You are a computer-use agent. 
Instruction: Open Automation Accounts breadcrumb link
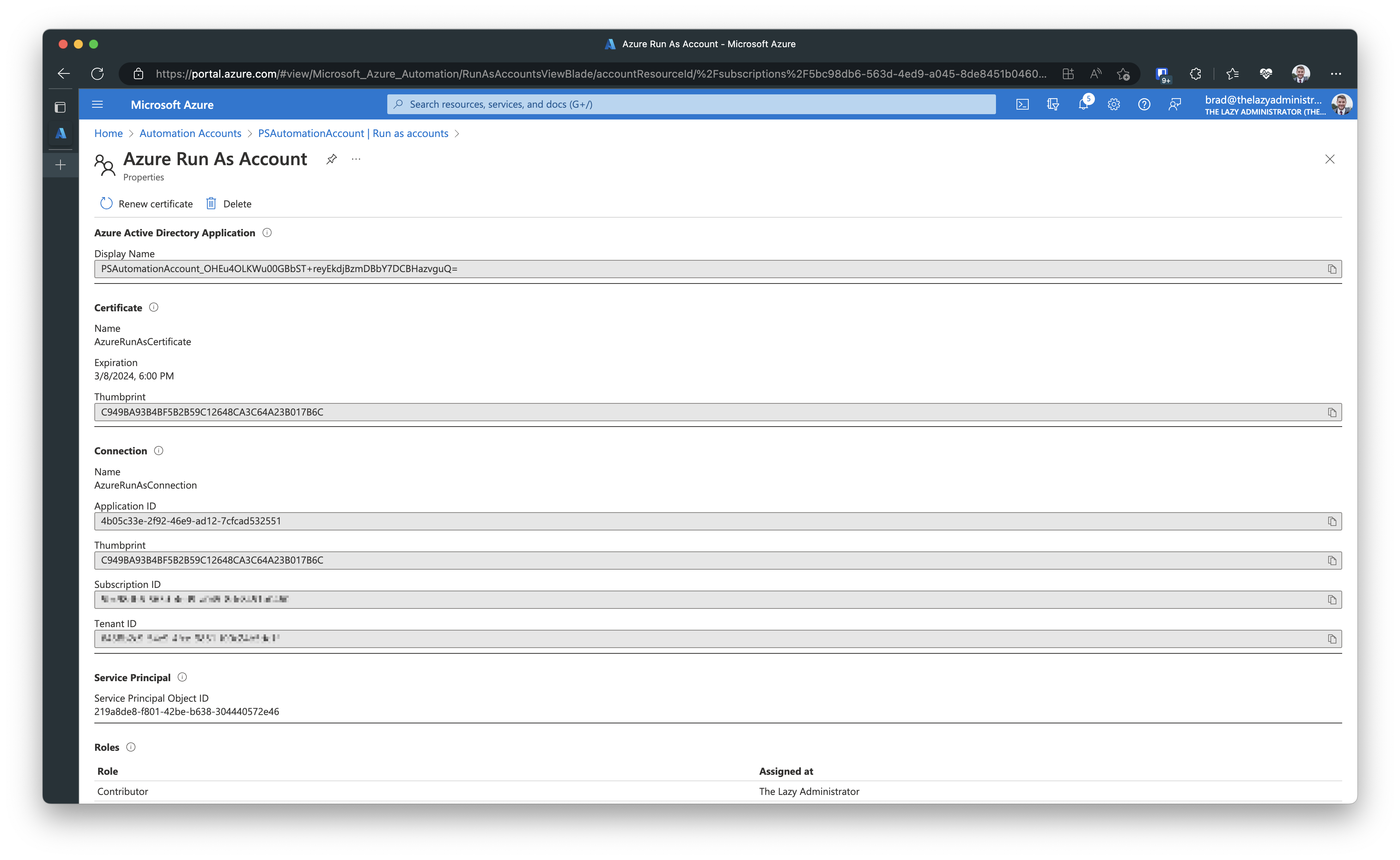point(191,133)
